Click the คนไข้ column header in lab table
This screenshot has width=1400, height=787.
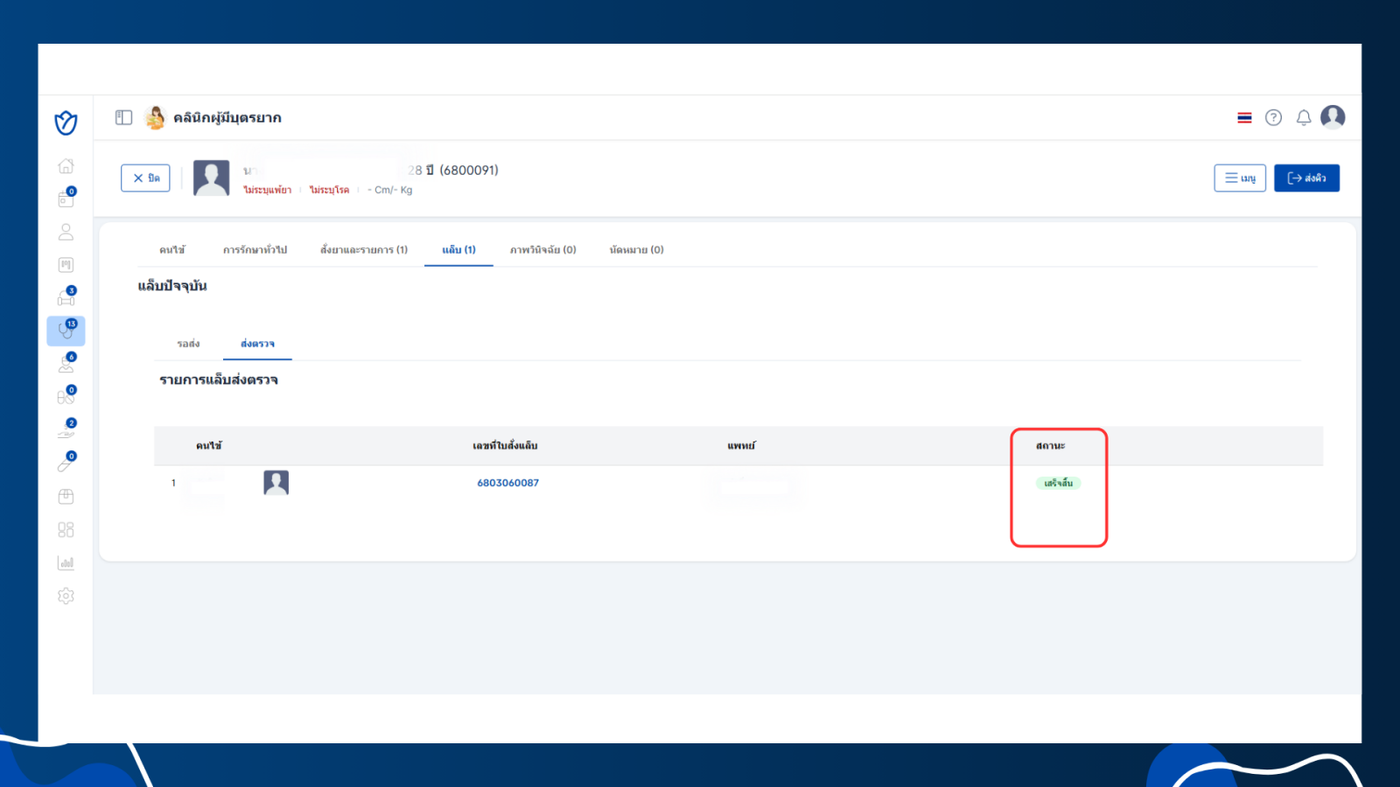pos(209,446)
